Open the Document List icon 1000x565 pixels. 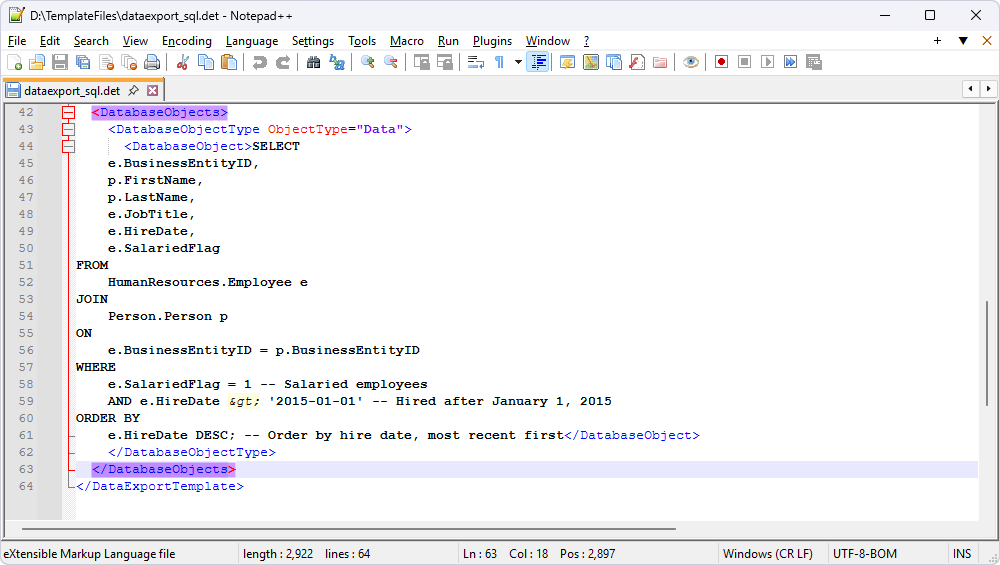[x=614, y=62]
